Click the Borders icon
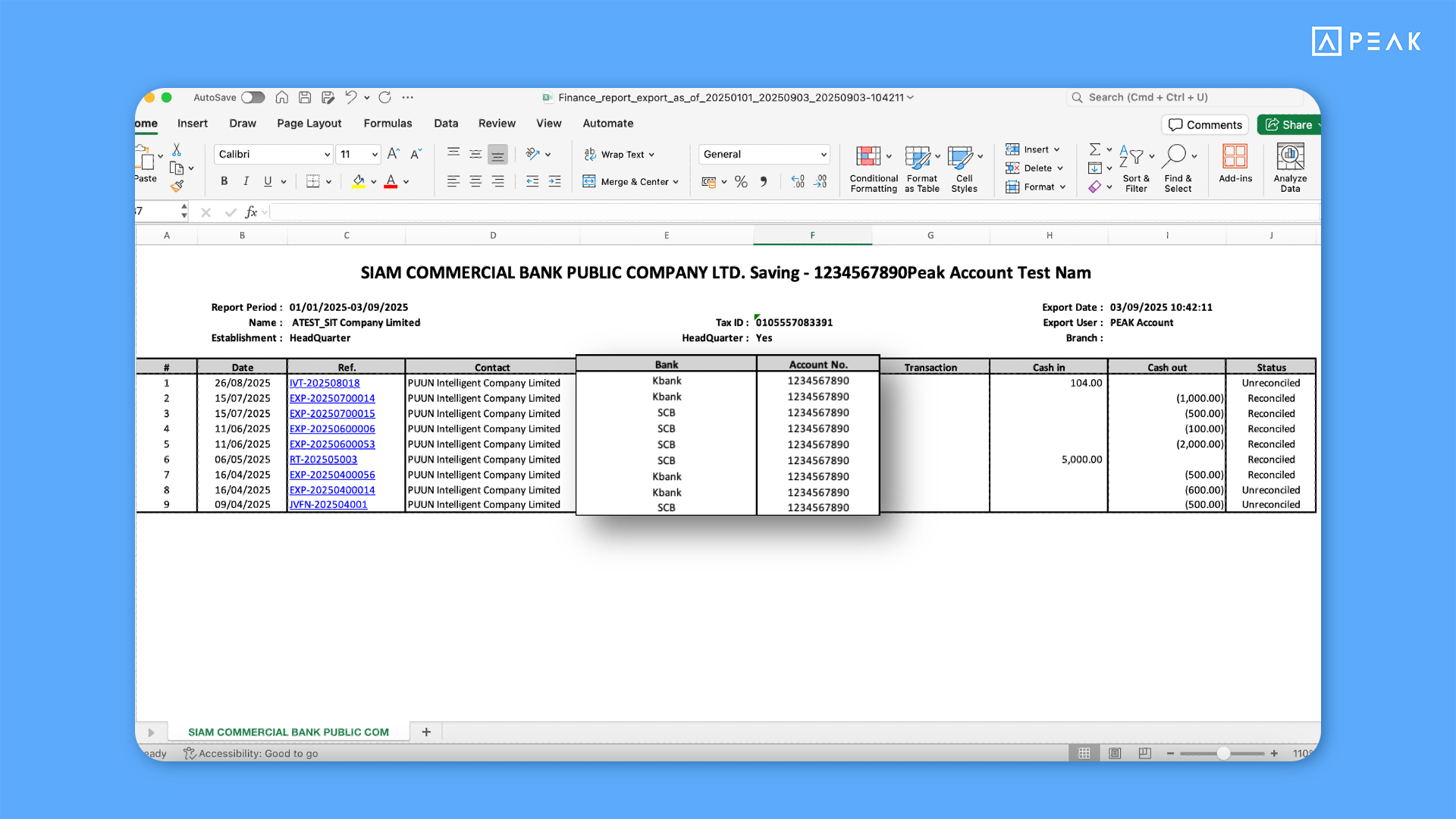Viewport: 1456px width, 819px height. coord(312,181)
